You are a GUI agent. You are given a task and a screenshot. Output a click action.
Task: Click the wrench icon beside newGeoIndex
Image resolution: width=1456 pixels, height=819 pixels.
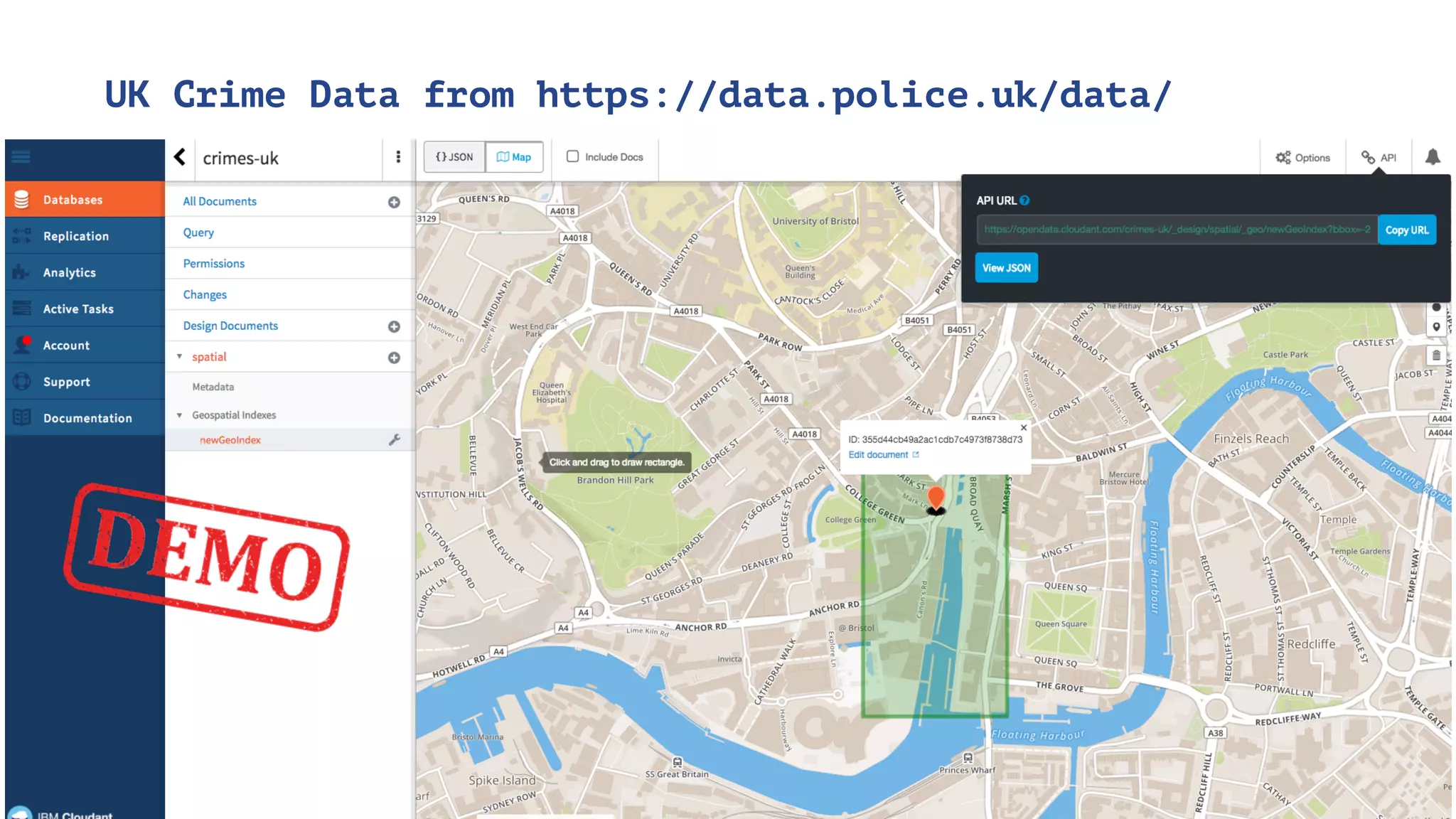[x=395, y=440]
